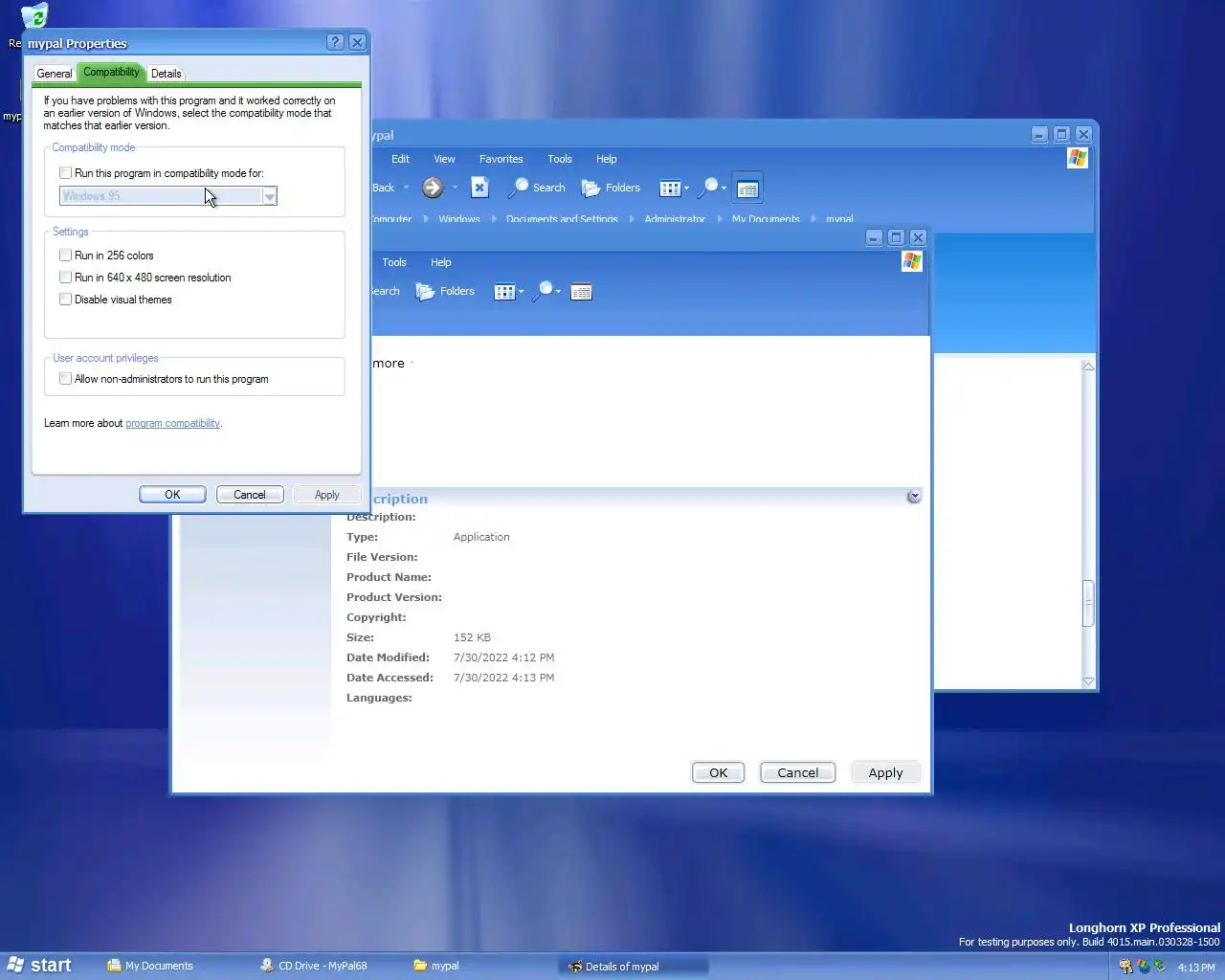Check Allow non-administrators to run this program
This screenshot has height=980, width=1225.
coord(65,379)
